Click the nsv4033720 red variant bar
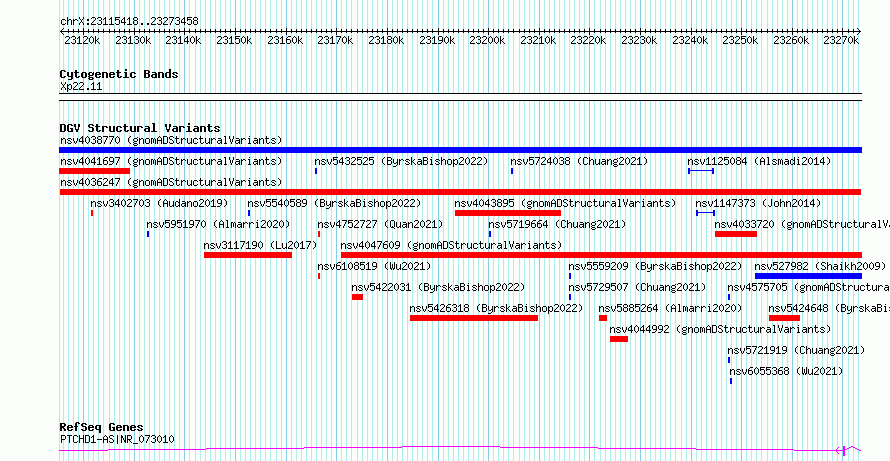This screenshot has height=461, width=890. [x=736, y=234]
